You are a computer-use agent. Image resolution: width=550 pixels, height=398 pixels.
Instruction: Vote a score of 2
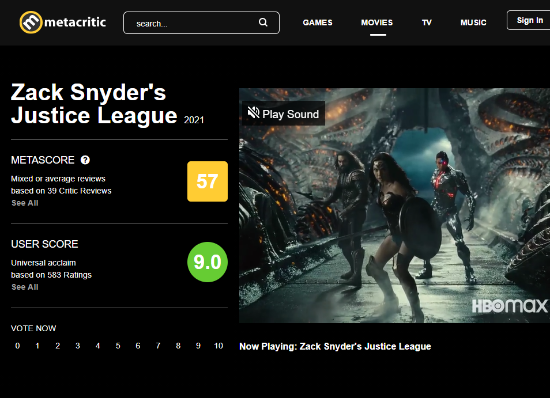(58, 346)
